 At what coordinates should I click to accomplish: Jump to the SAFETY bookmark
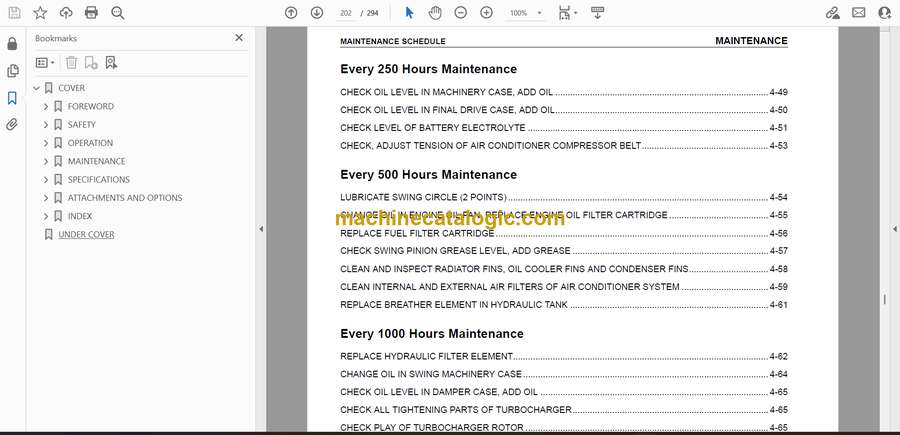82,125
